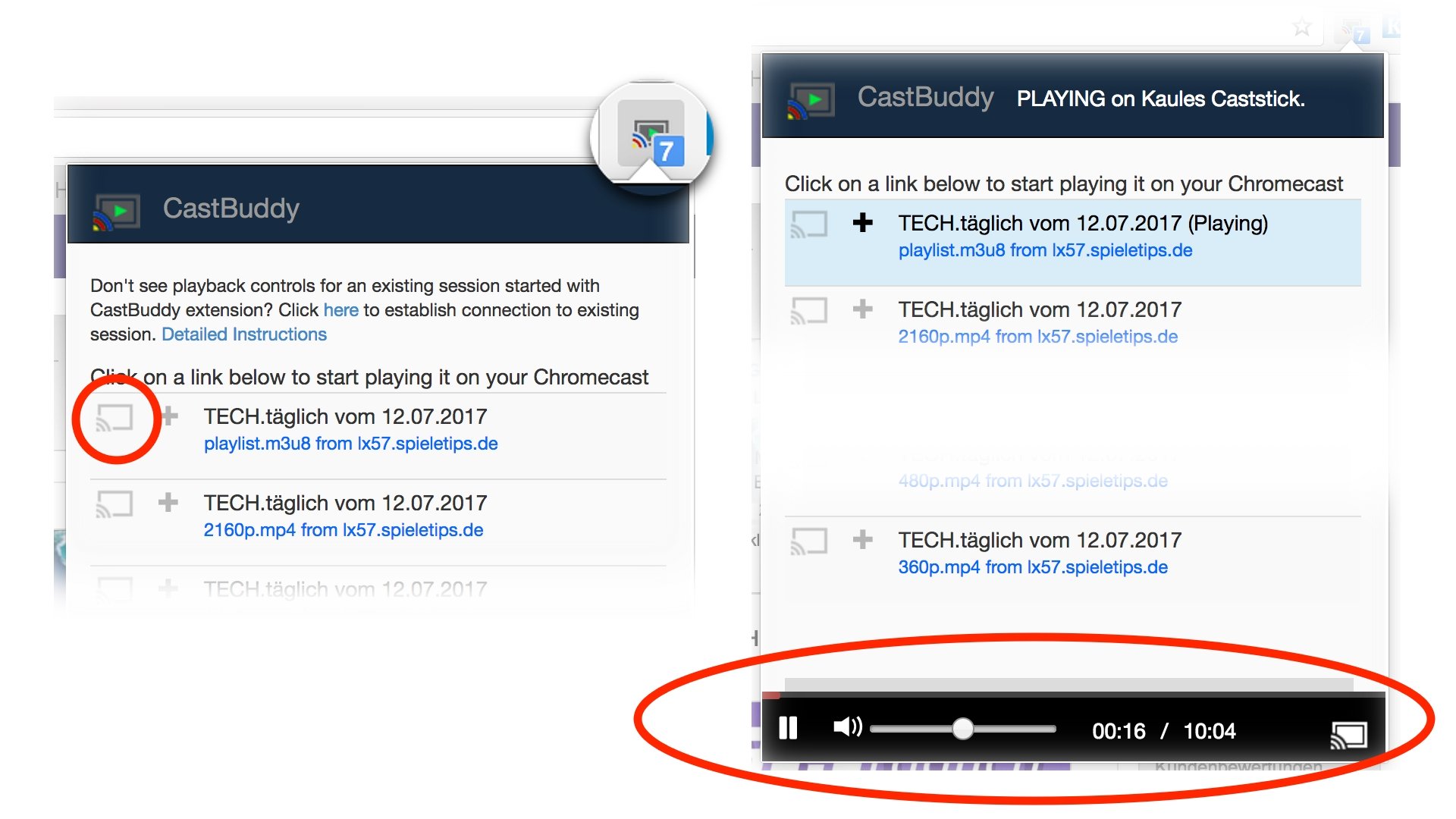The width and height of the screenshot is (1456, 819).
Task: Click CastBuddy toolbar icon in right browser window
Action: click(1354, 31)
